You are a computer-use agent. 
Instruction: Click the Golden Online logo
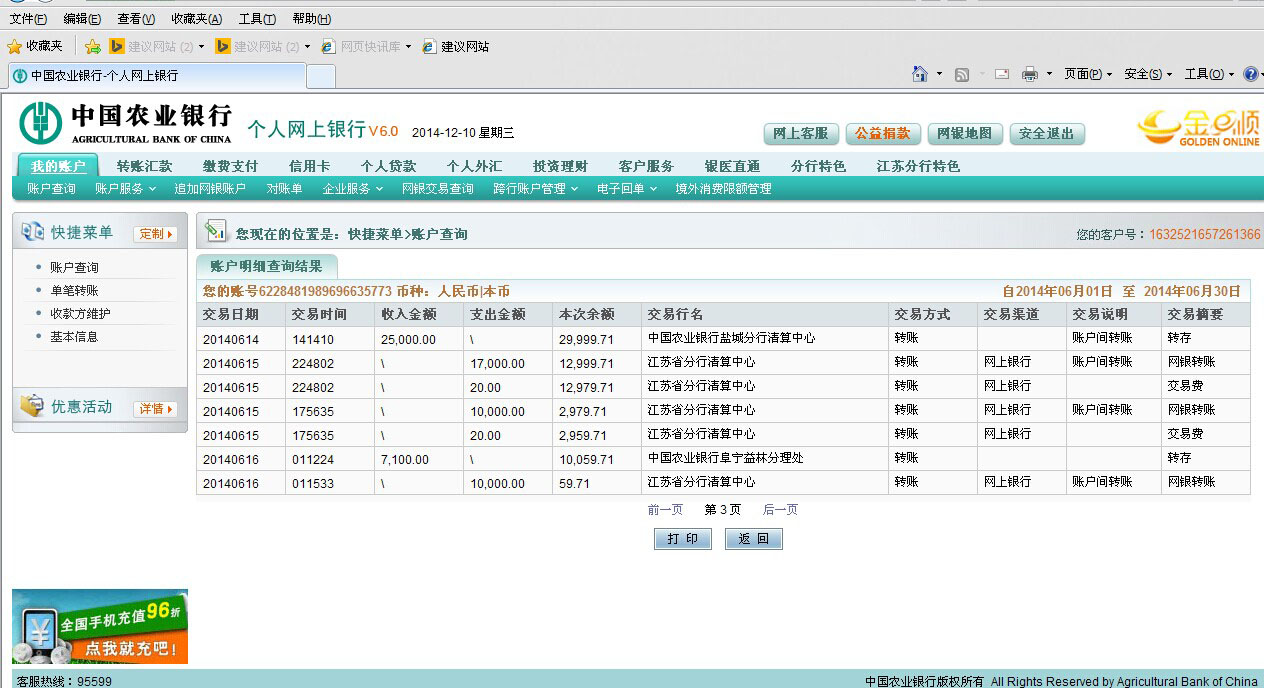[x=1198, y=128]
